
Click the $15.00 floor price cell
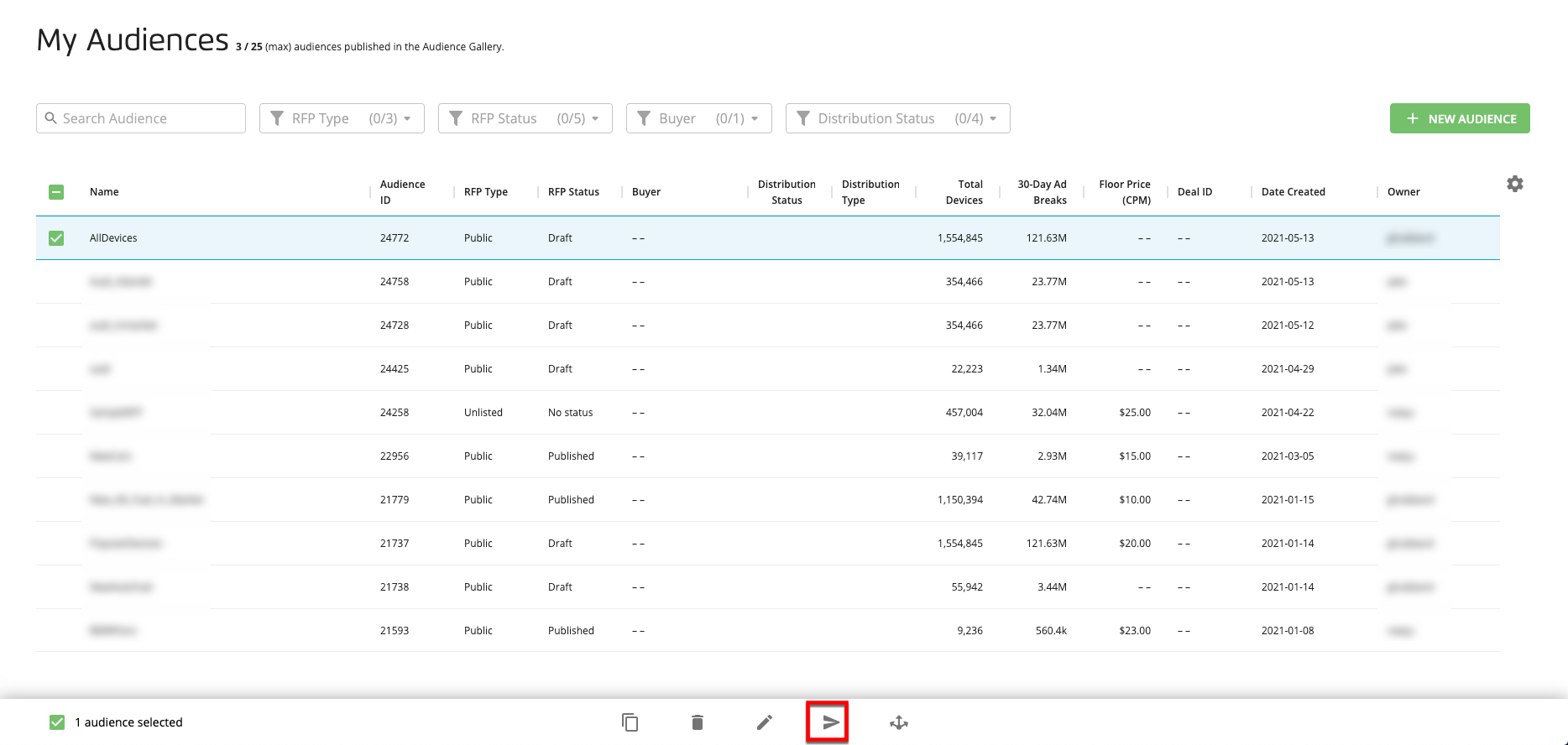point(1135,456)
